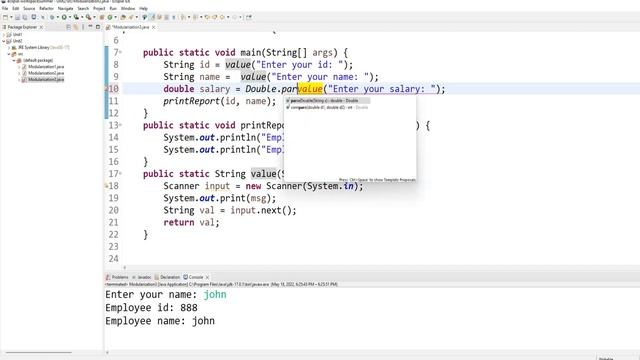Select Modularization3.java in Package Explorer
This screenshot has height=360, width=640.
[x=46, y=79]
